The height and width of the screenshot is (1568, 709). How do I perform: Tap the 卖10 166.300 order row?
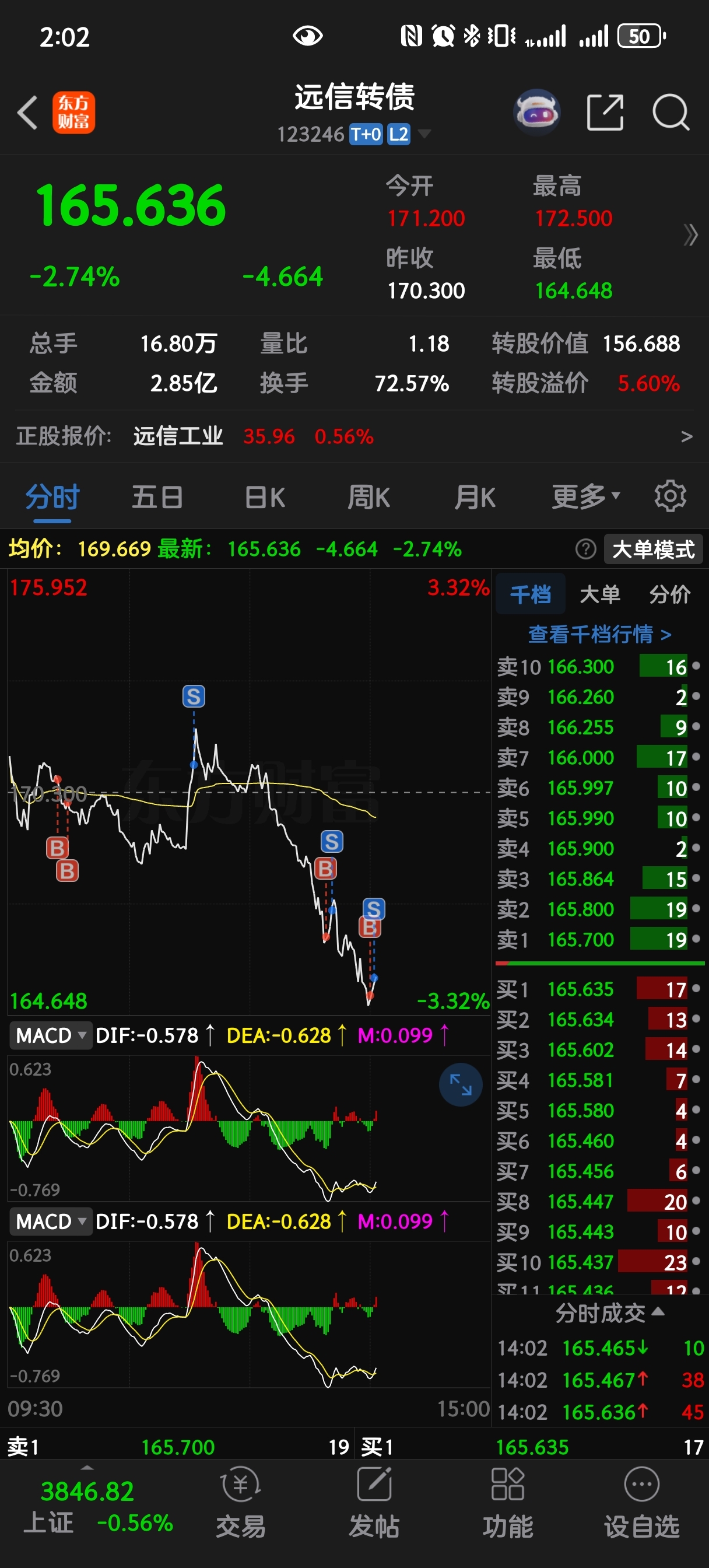pos(599,667)
